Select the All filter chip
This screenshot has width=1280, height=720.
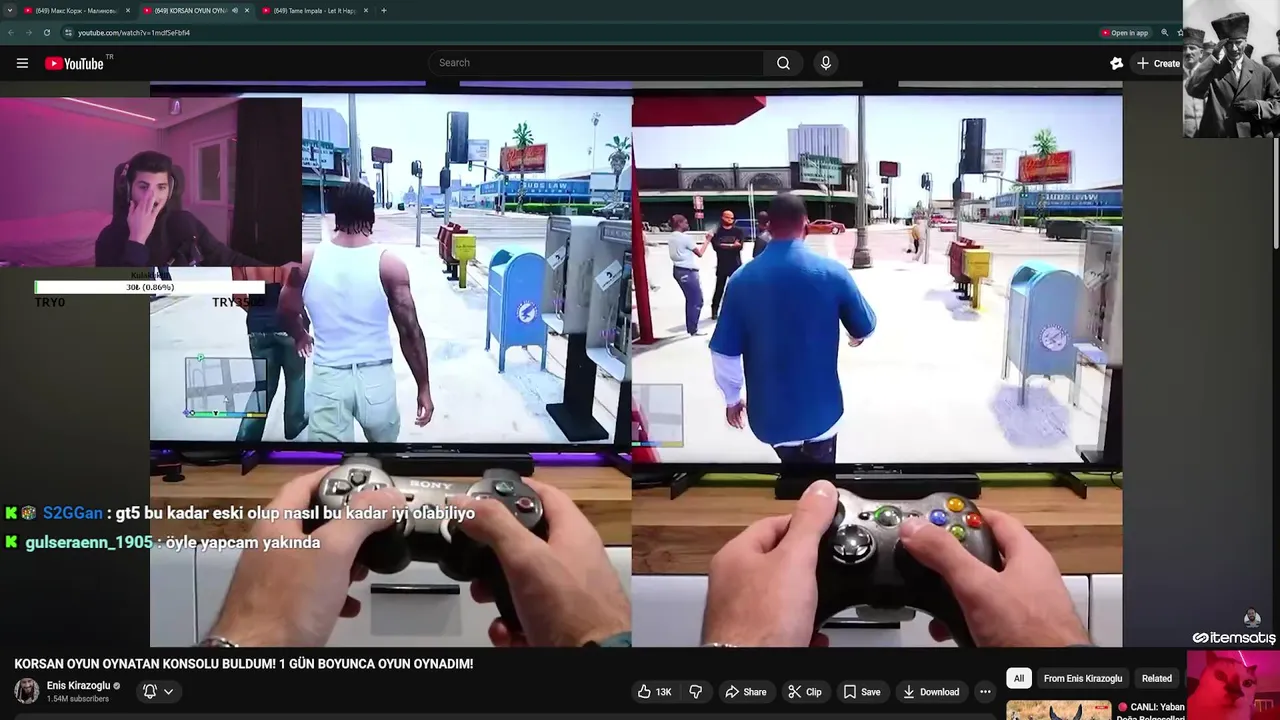[1019, 678]
